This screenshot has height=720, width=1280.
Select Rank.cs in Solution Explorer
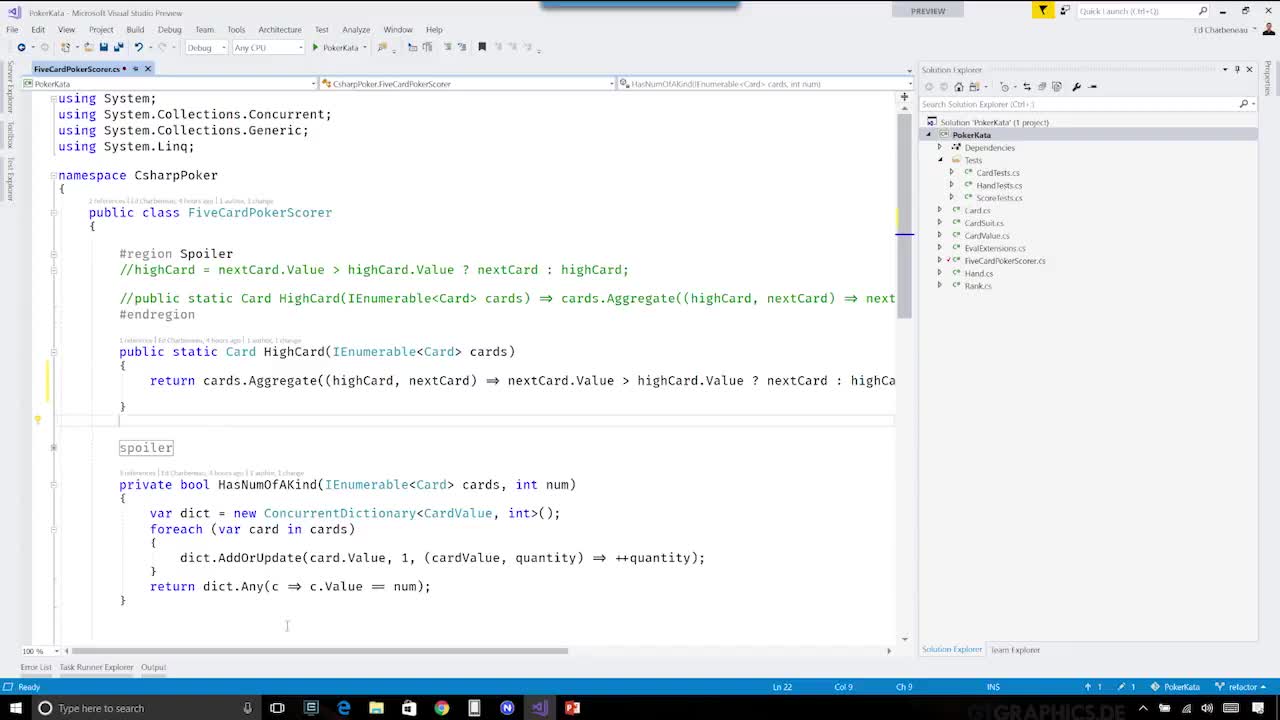(978, 286)
